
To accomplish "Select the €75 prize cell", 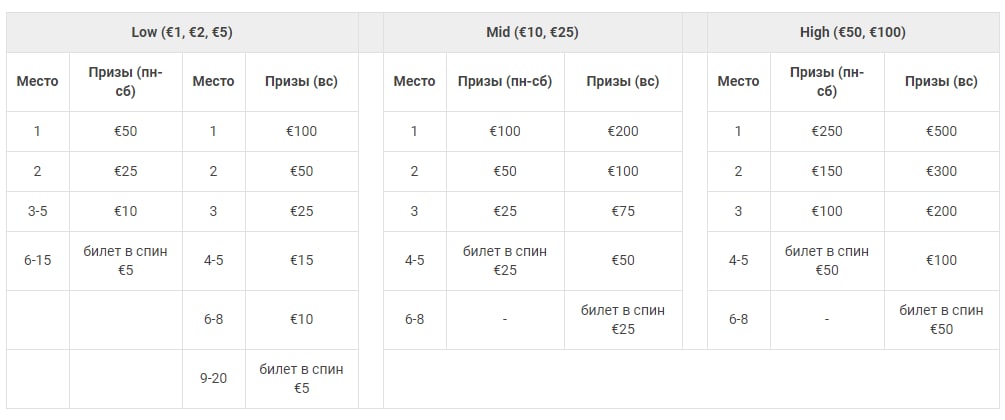I will (x=623, y=211).
